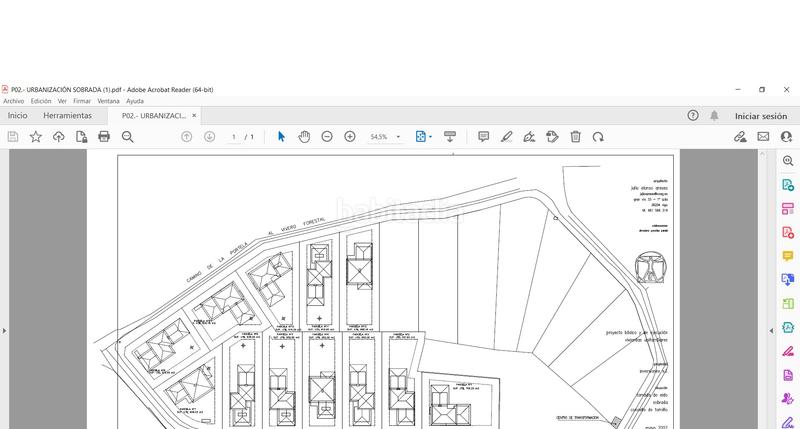The width and height of the screenshot is (800, 429).
Task: Open the Archivo menu
Action: coord(13,101)
